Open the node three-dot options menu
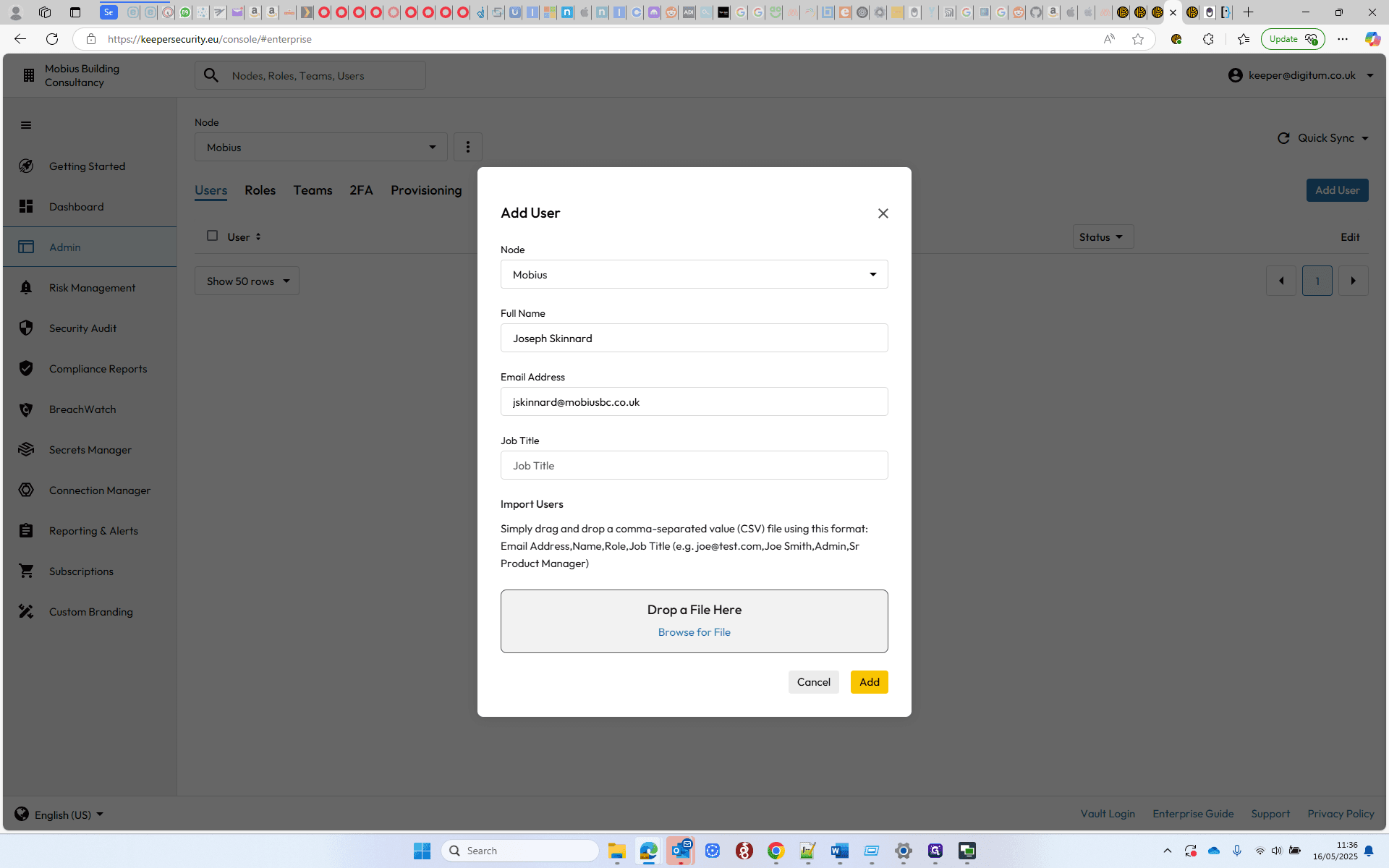 (x=467, y=147)
